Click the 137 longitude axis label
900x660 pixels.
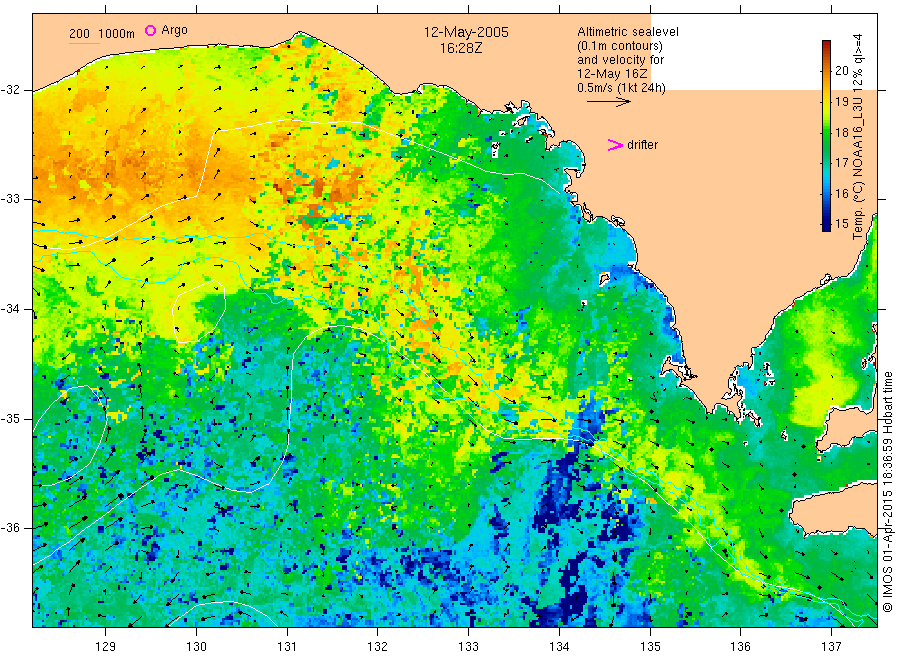coord(831,647)
